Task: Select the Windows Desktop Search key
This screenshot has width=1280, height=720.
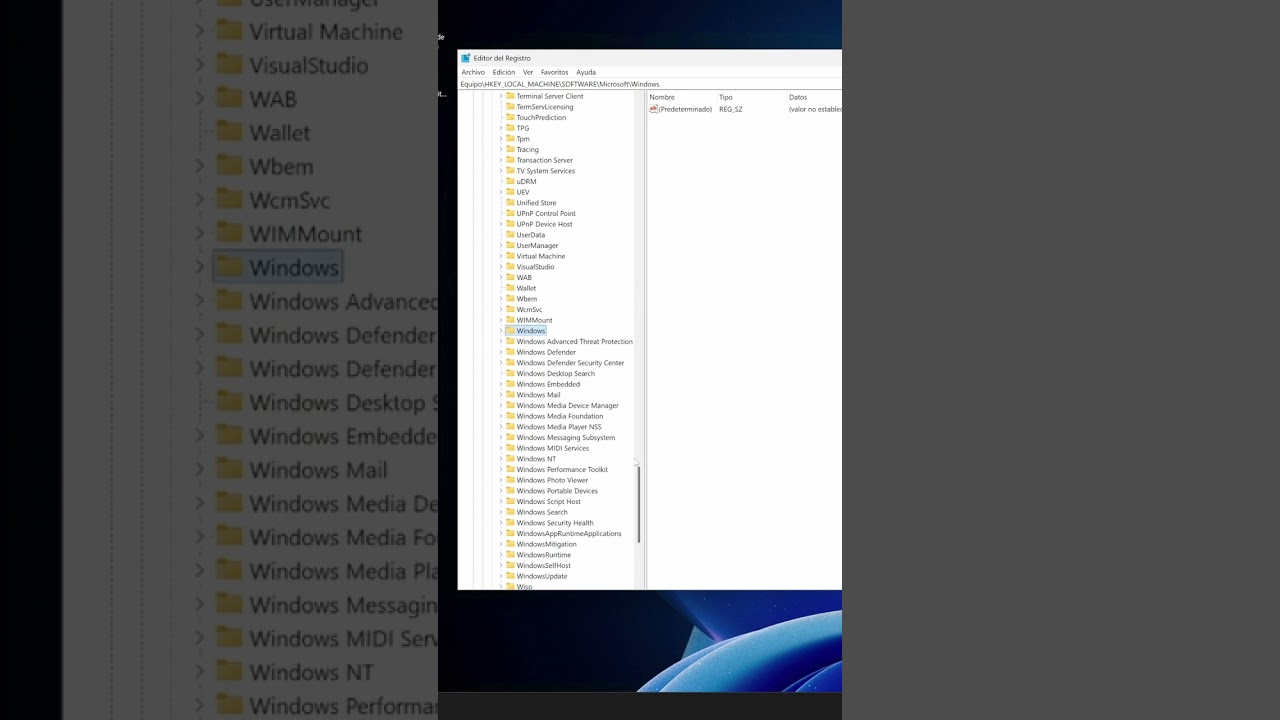Action: coord(555,374)
